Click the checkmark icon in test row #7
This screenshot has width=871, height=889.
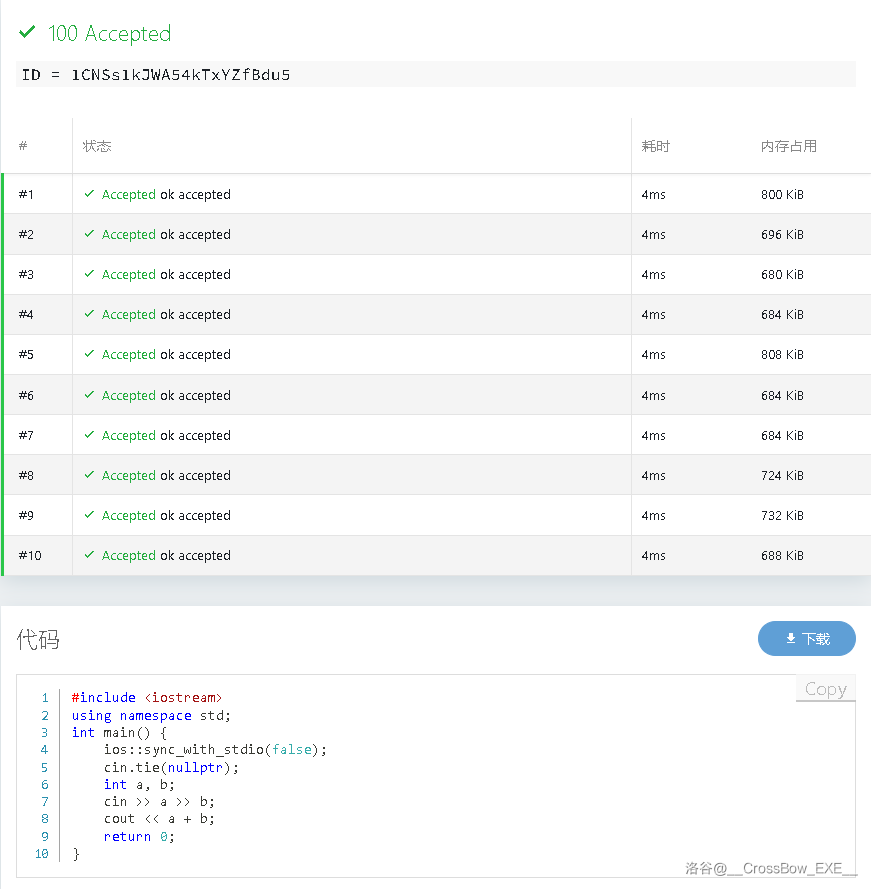click(90, 435)
